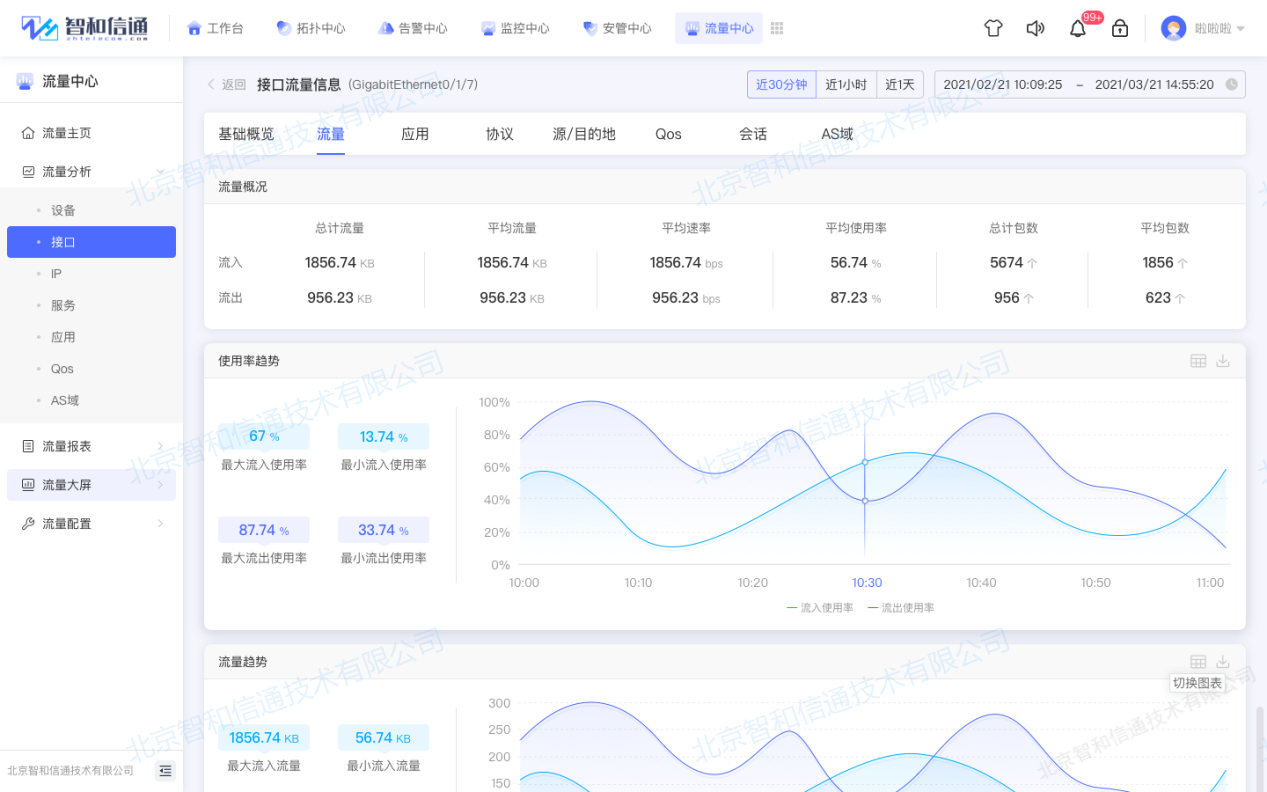Click the 33.74 % 最小流出使用率 value

[384, 530]
